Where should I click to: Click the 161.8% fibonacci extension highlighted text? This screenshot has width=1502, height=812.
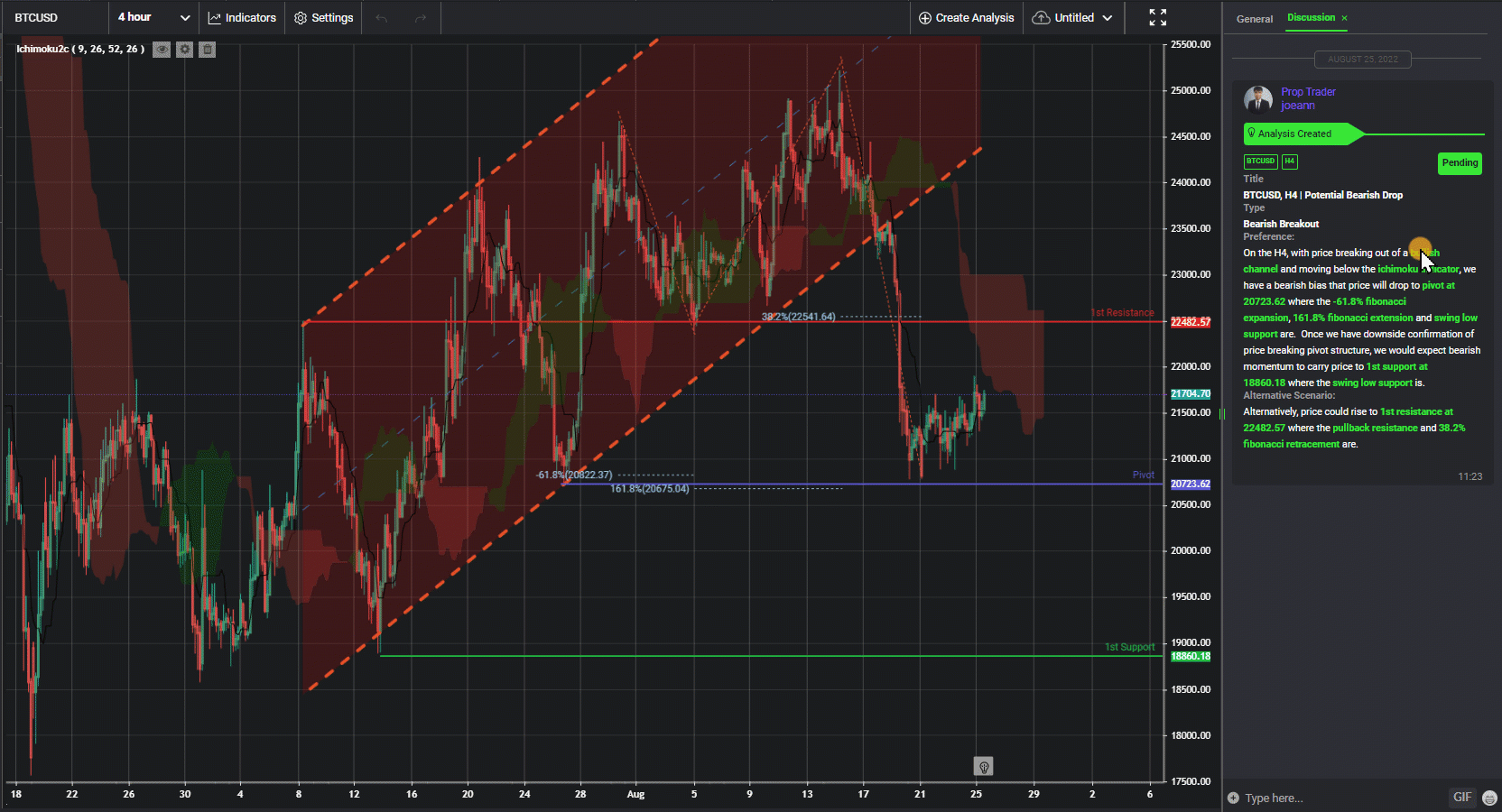click(1353, 318)
